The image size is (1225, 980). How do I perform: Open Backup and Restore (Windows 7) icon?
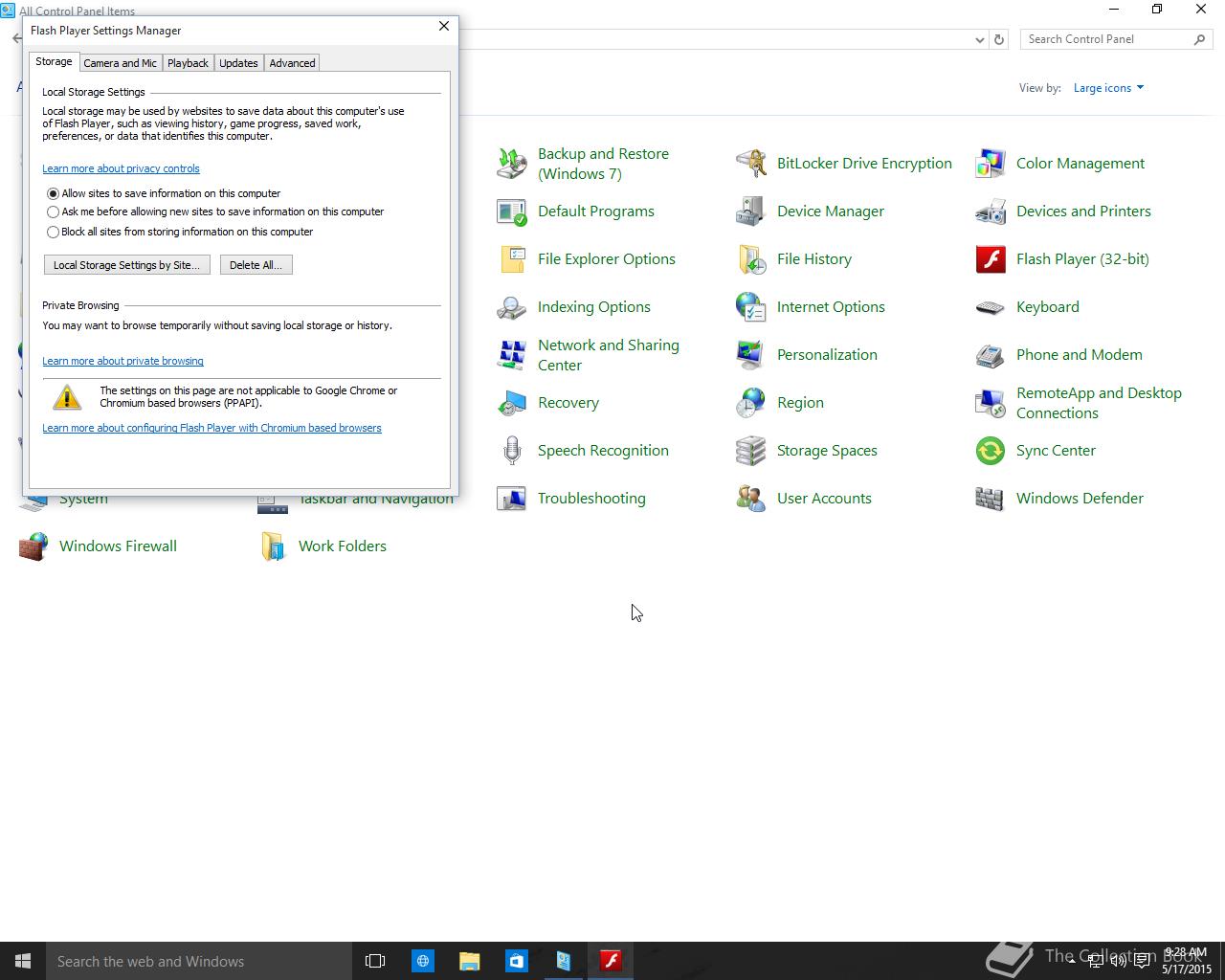pos(512,164)
